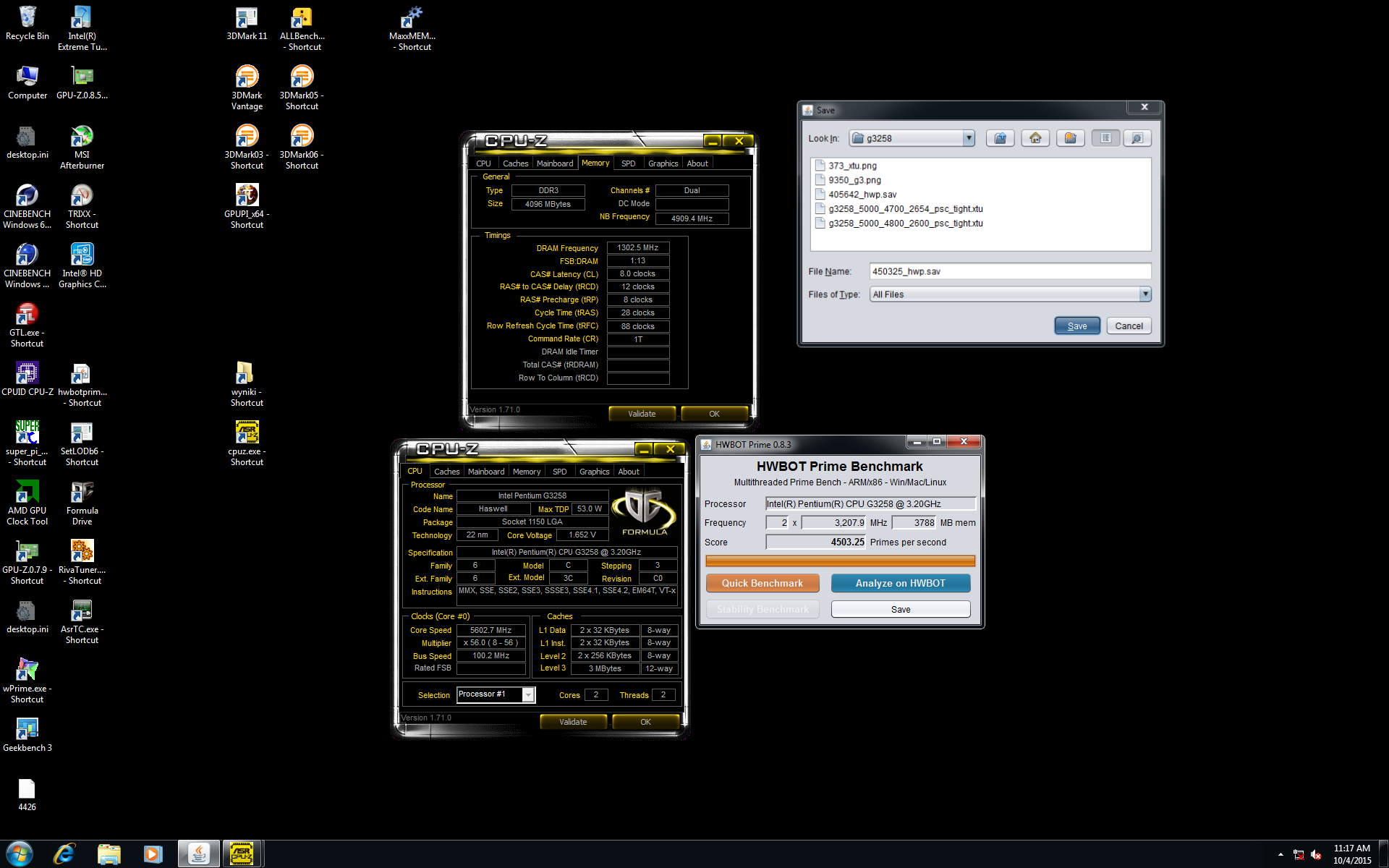
Task: Open Caches tab in memory CPU-Z window
Action: (515, 163)
